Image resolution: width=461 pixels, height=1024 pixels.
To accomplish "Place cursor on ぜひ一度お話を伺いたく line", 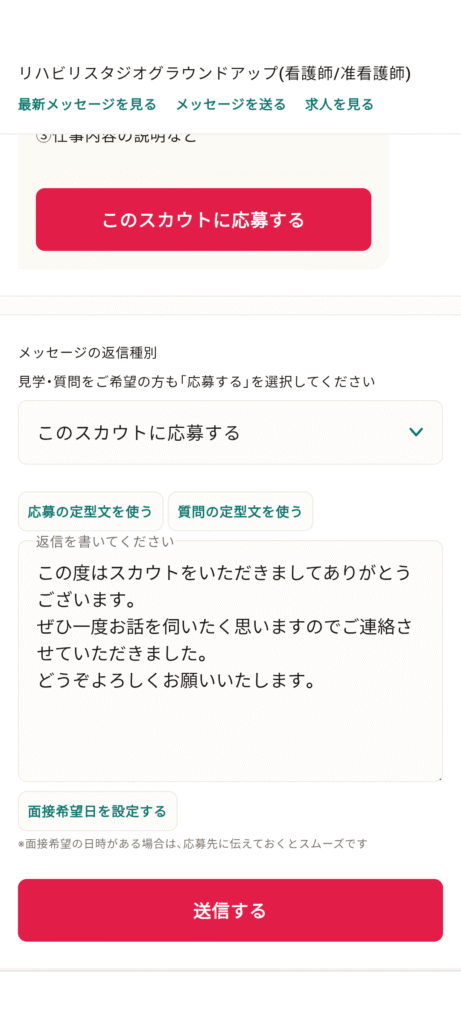I will pyautogui.click(x=225, y=627).
